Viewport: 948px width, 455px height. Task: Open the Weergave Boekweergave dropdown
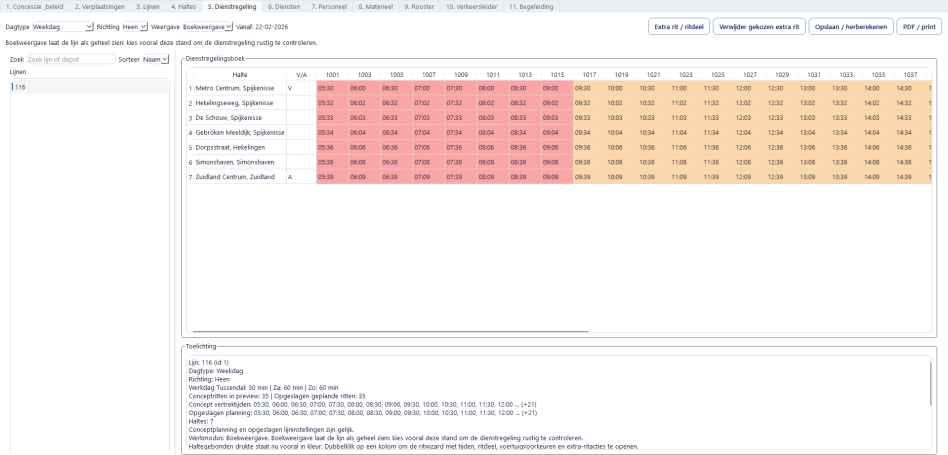click(x=207, y=27)
